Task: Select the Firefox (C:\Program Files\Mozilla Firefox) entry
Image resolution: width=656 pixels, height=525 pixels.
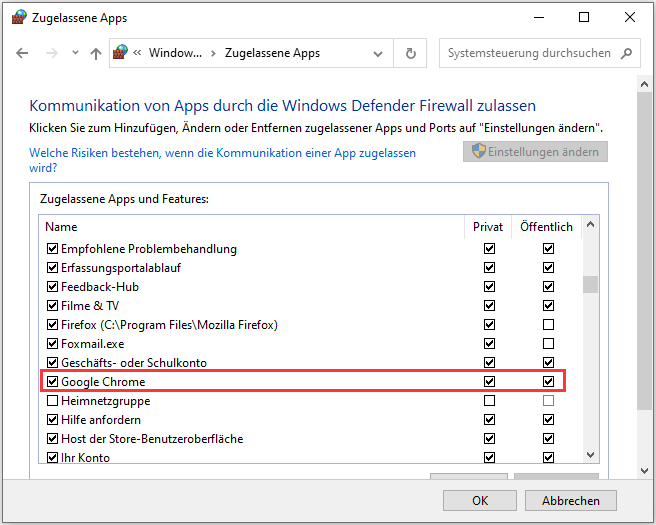Action: (x=169, y=325)
